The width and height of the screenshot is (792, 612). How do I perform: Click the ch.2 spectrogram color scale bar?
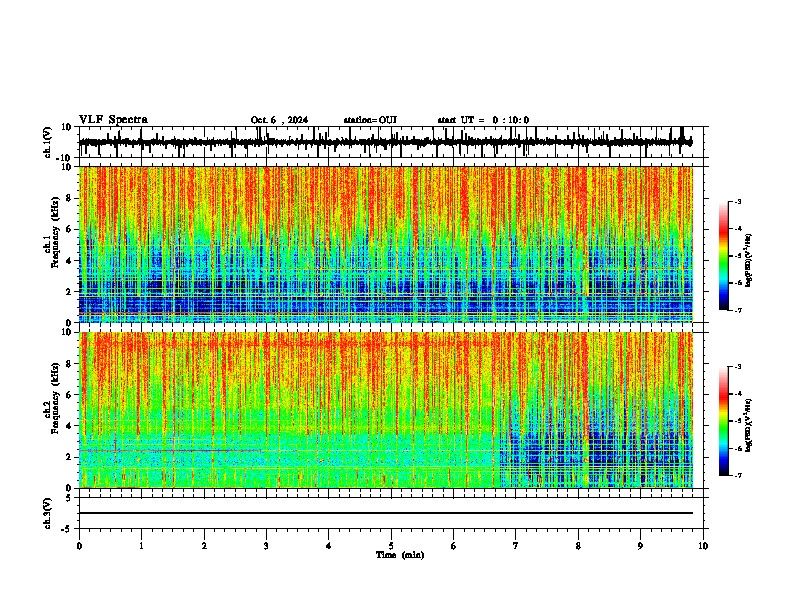pyautogui.click(x=723, y=421)
